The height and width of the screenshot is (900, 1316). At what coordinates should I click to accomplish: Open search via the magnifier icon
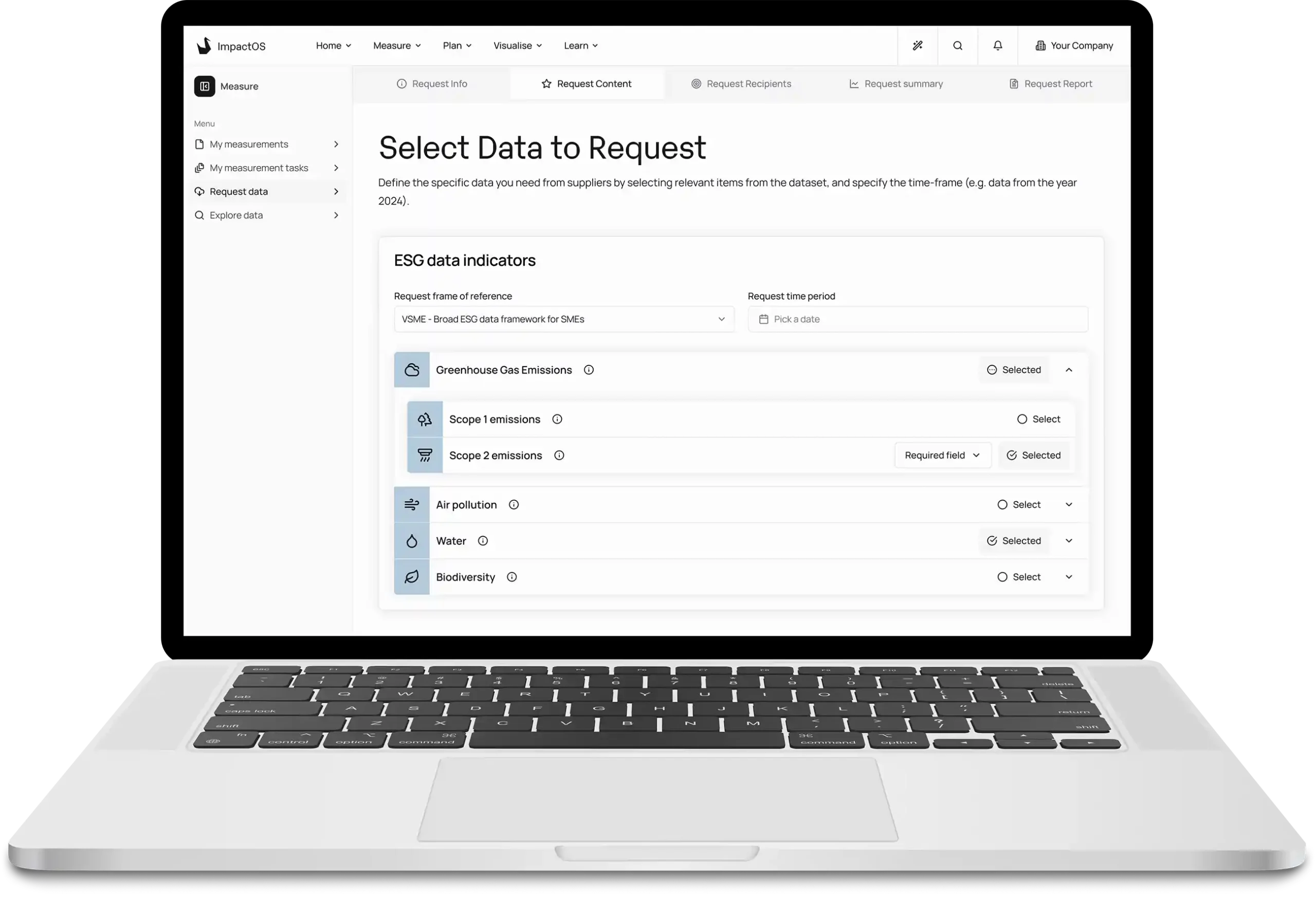click(958, 46)
